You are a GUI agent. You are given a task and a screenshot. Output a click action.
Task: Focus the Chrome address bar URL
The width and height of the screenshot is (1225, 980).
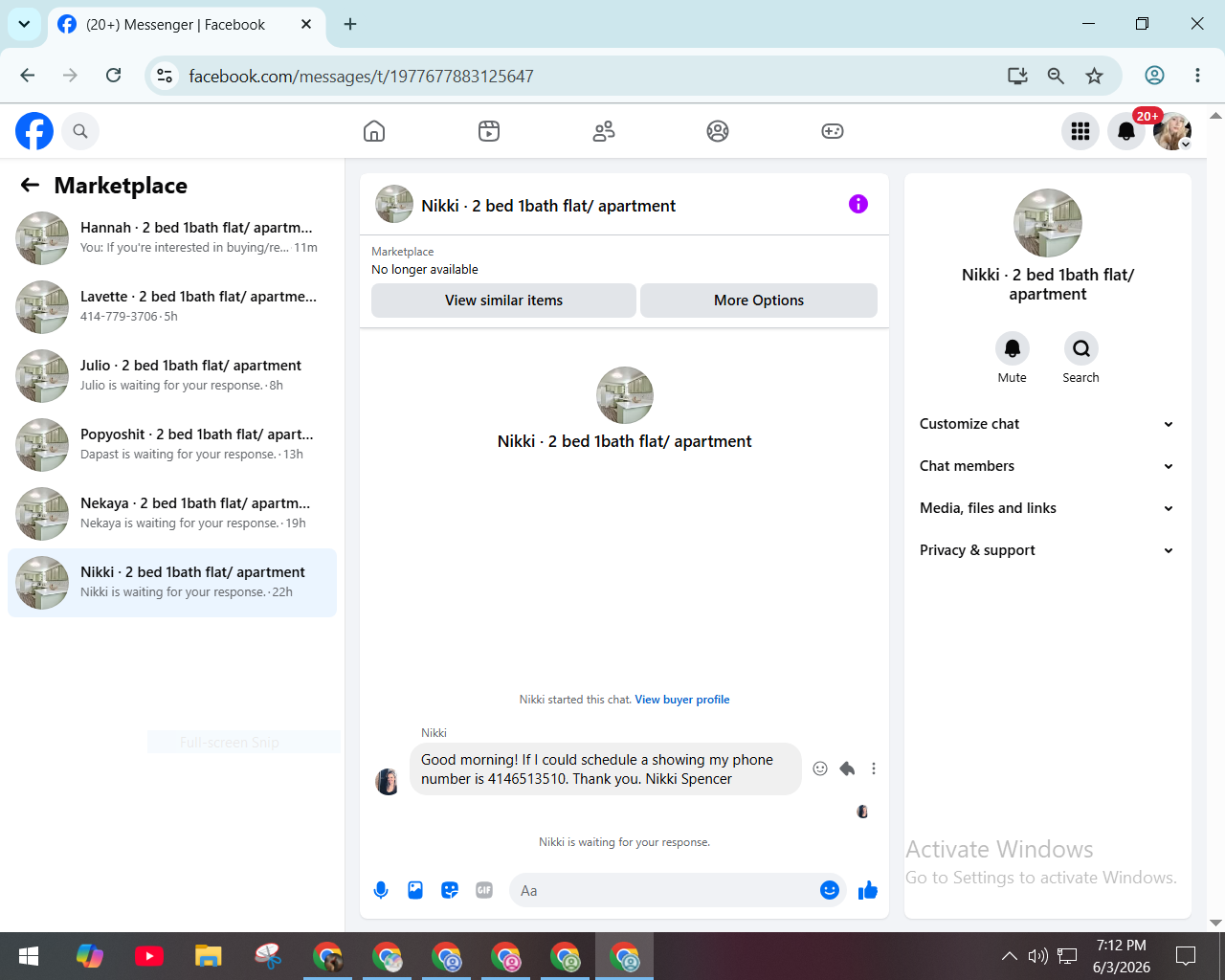[x=361, y=77]
